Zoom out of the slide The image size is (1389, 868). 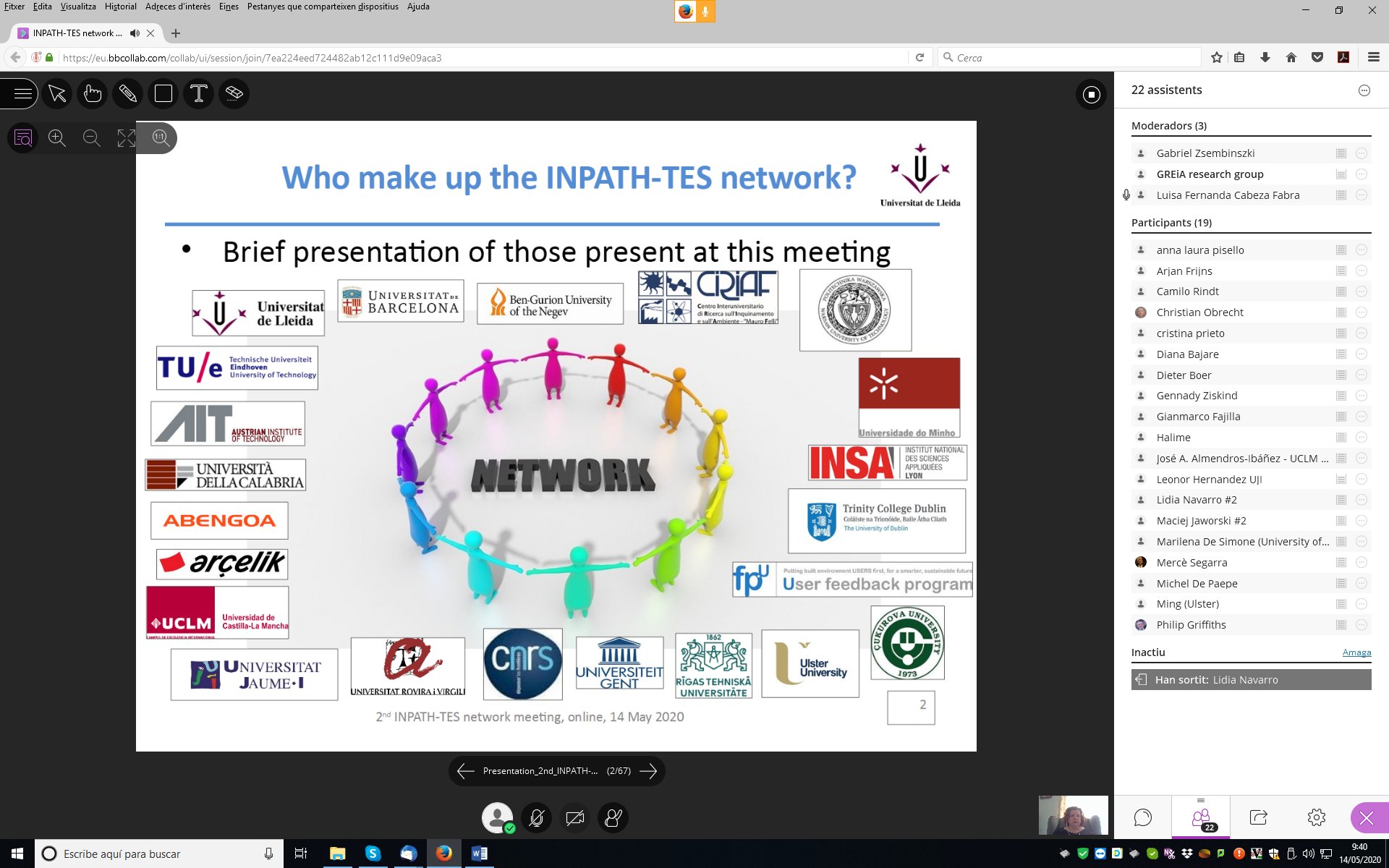click(x=92, y=138)
